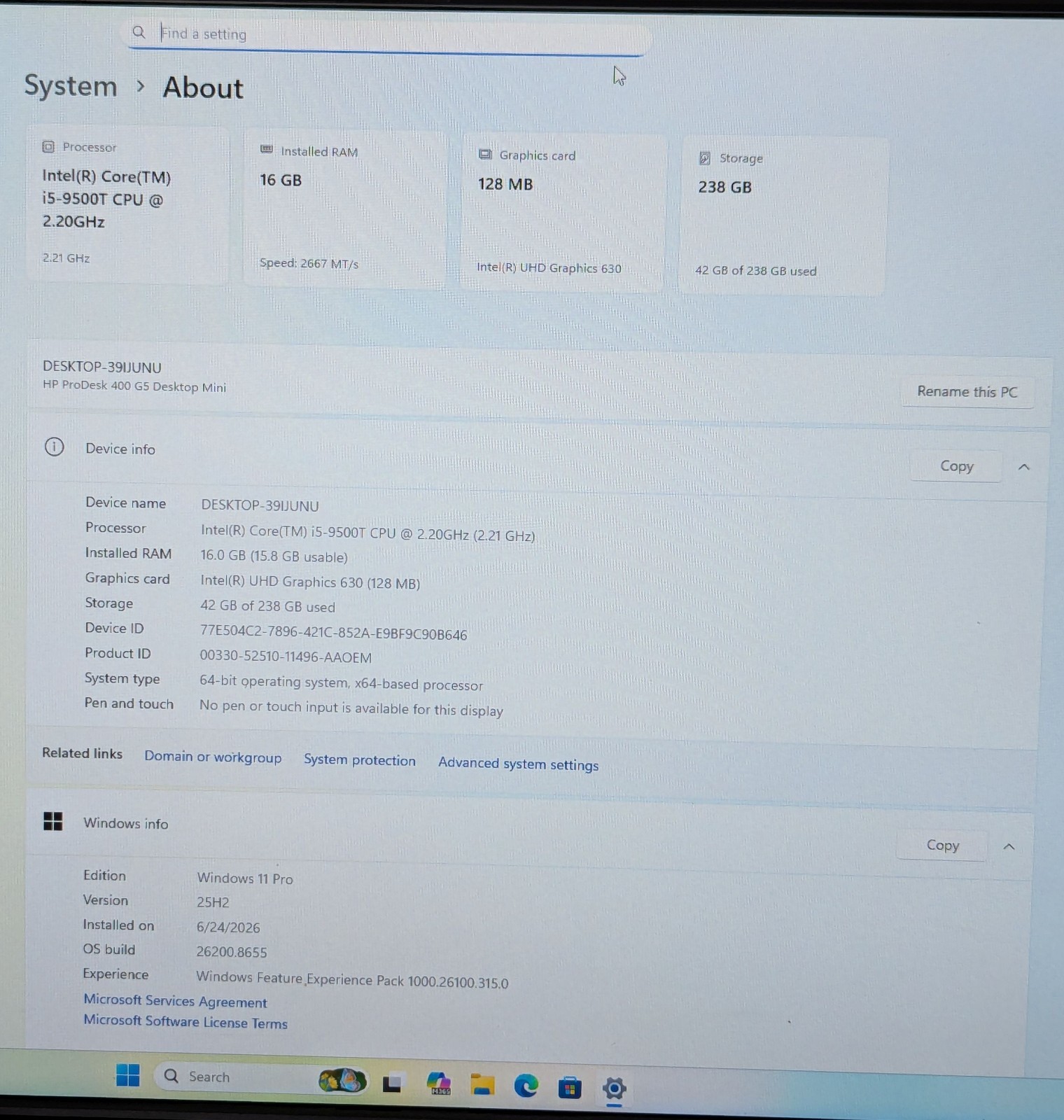The height and width of the screenshot is (1120, 1064).
Task: Open System protection link
Action: 359,760
